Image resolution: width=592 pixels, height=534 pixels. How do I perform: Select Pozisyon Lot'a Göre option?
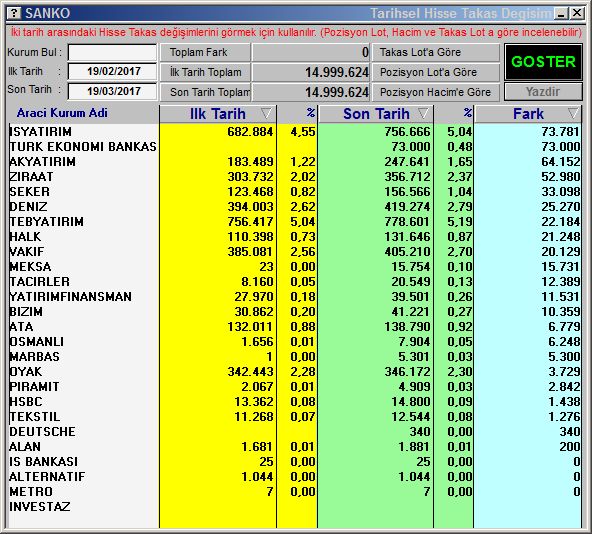point(436,72)
